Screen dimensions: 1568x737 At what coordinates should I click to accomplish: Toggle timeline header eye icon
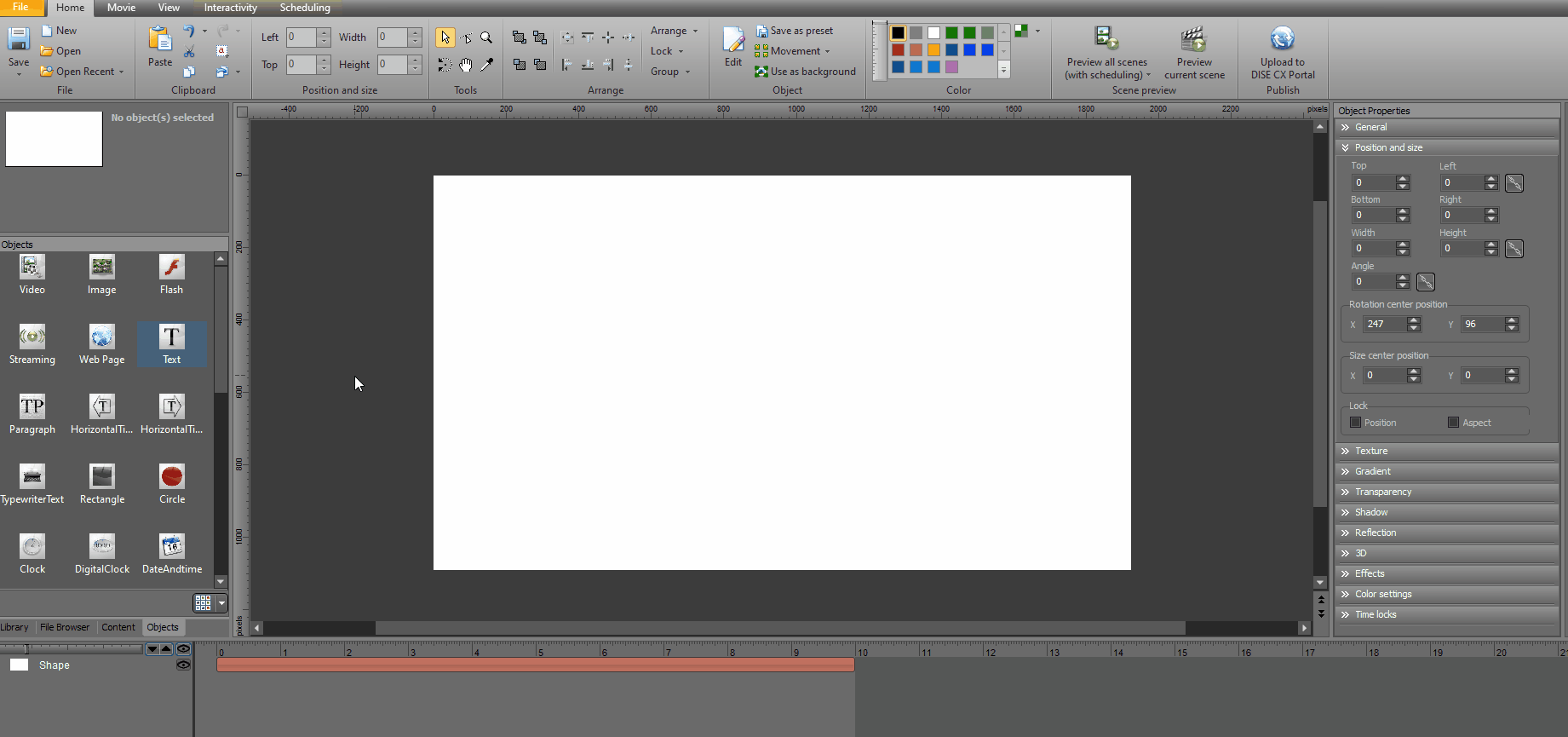(x=183, y=648)
